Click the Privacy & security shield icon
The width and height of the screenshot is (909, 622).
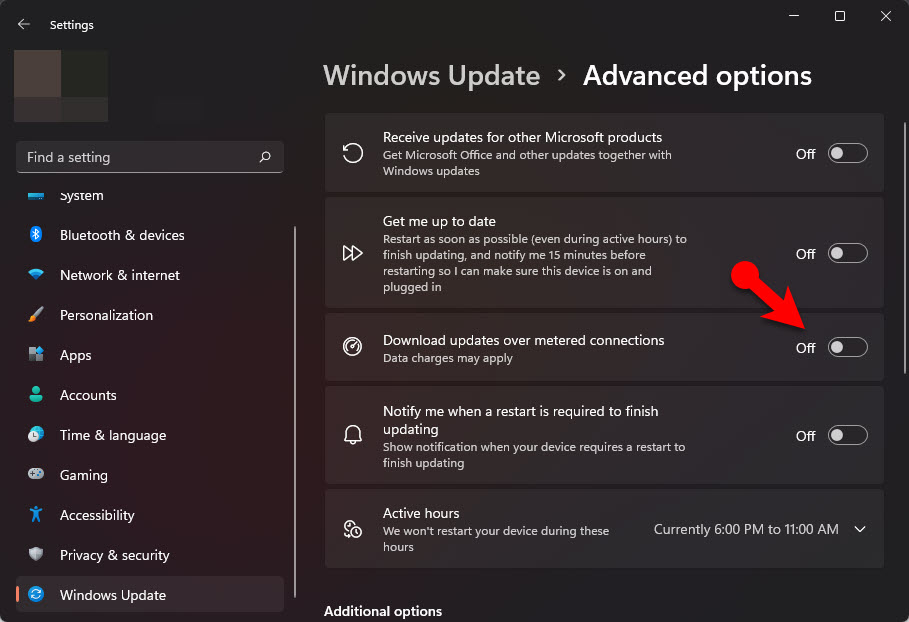[36, 555]
